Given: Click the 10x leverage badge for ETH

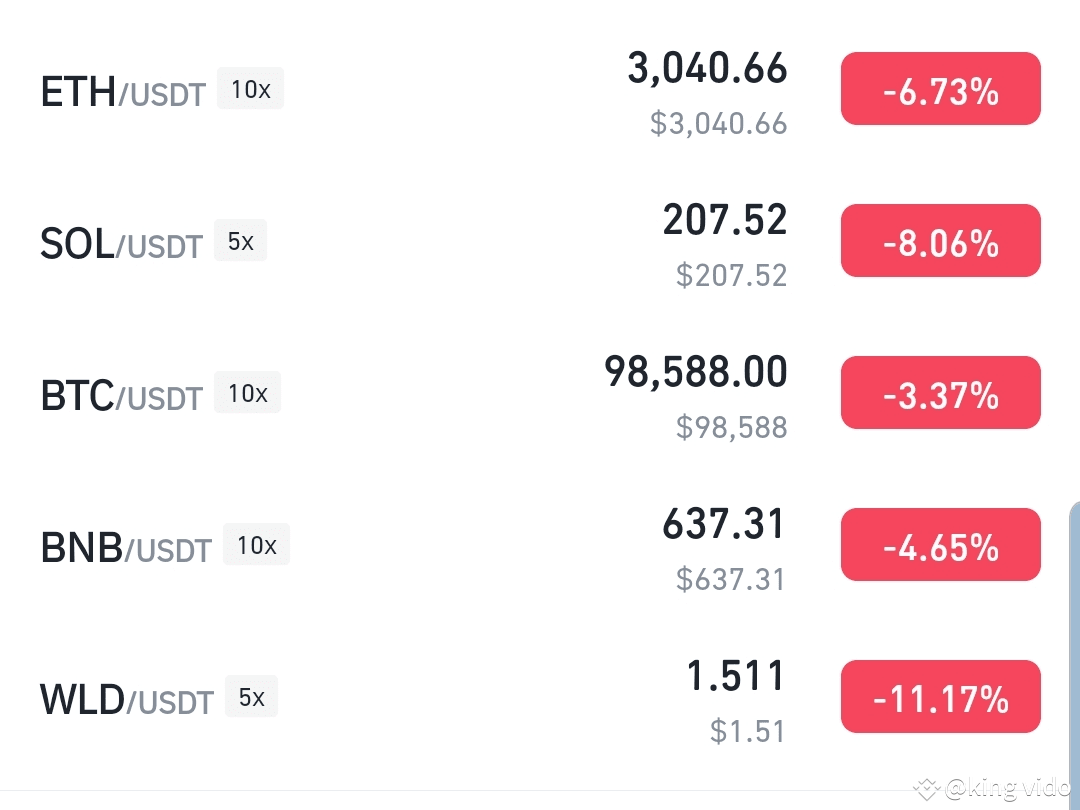Looking at the screenshot, I should click(250, 88).
